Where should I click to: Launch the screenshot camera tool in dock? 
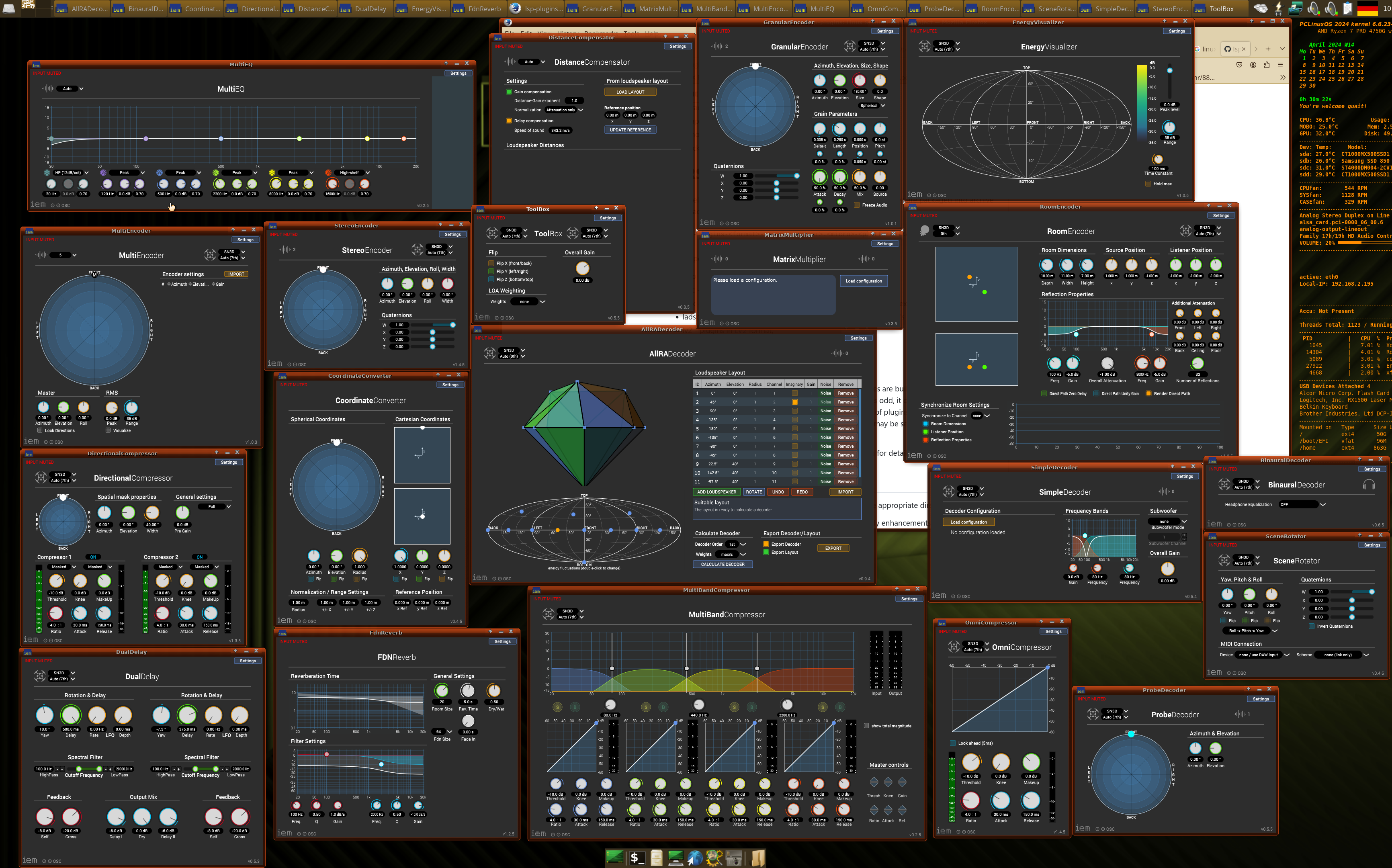pyautogui.click(x=734, y=858)
